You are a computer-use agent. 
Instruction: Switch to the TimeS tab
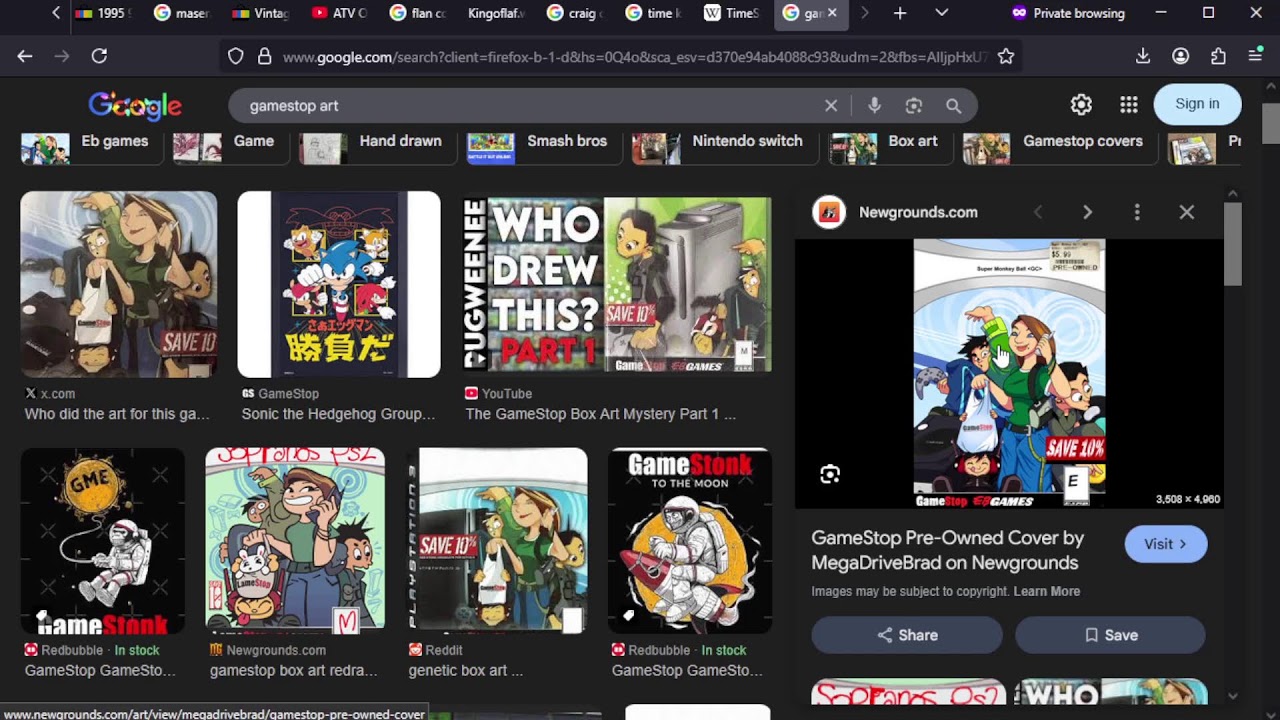[731, 13]
